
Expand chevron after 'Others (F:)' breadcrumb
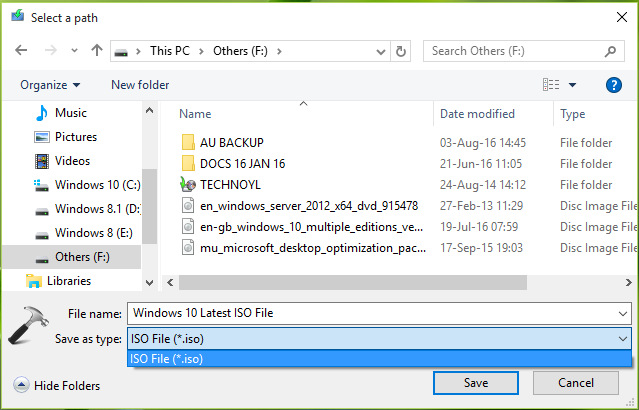tap(279, 51)
